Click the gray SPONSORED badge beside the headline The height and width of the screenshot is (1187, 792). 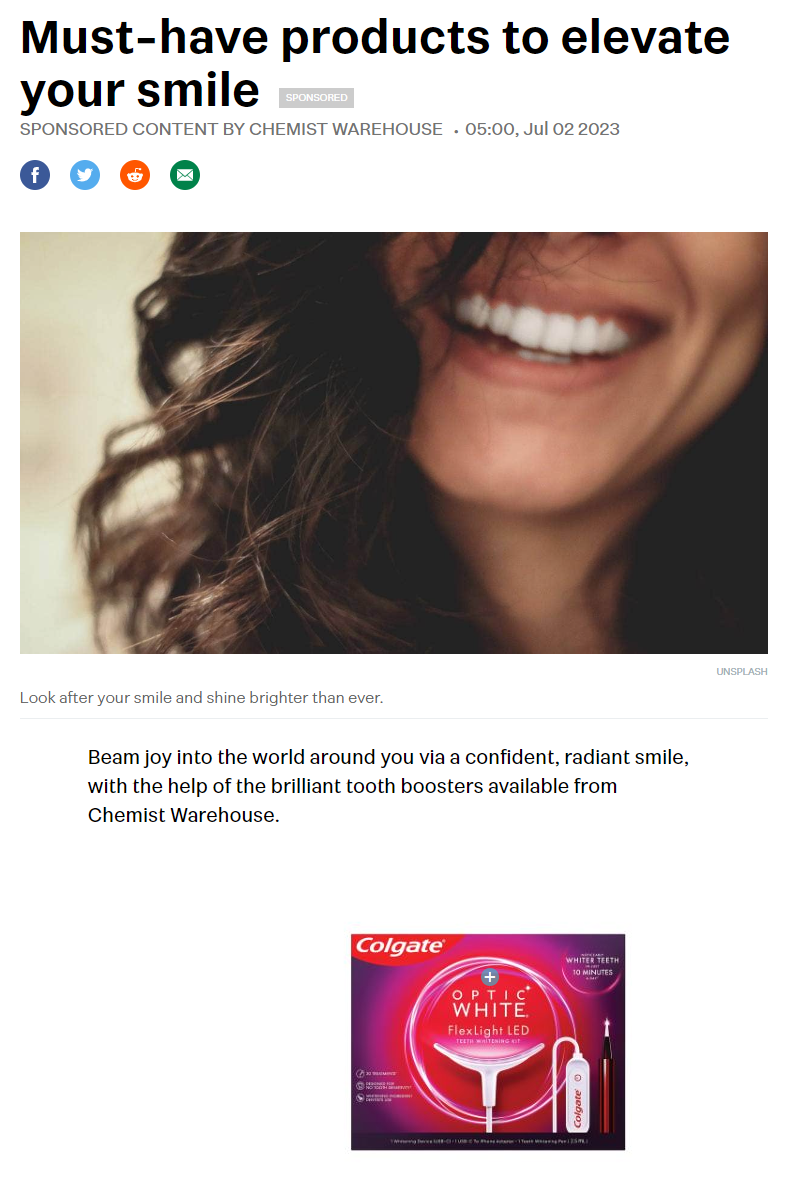[x=316, y=98]
